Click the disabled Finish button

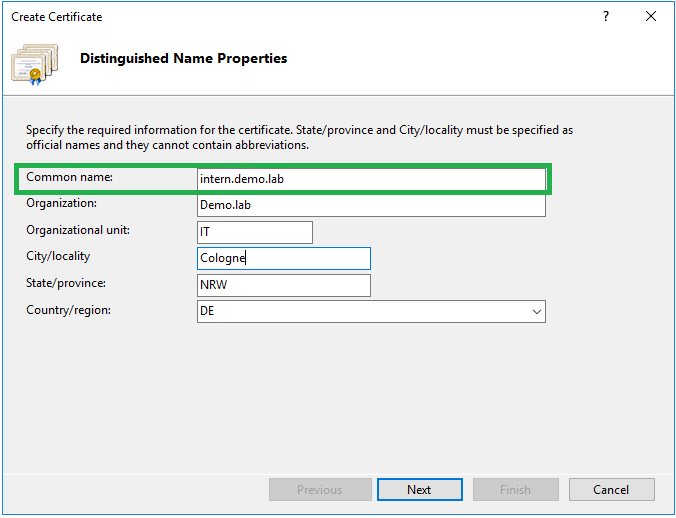[515, 489]
